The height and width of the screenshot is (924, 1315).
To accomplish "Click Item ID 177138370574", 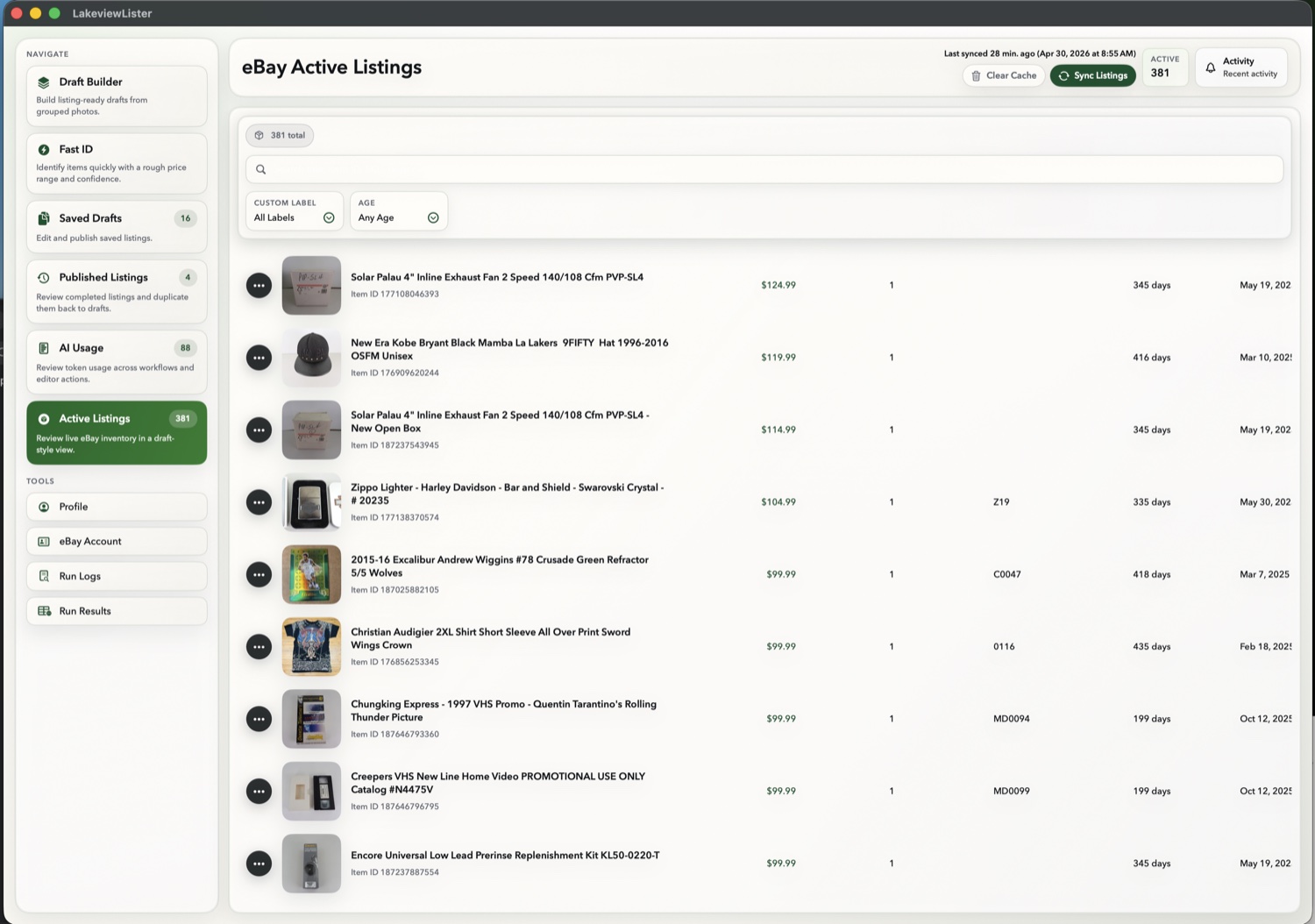I will 394,518.
